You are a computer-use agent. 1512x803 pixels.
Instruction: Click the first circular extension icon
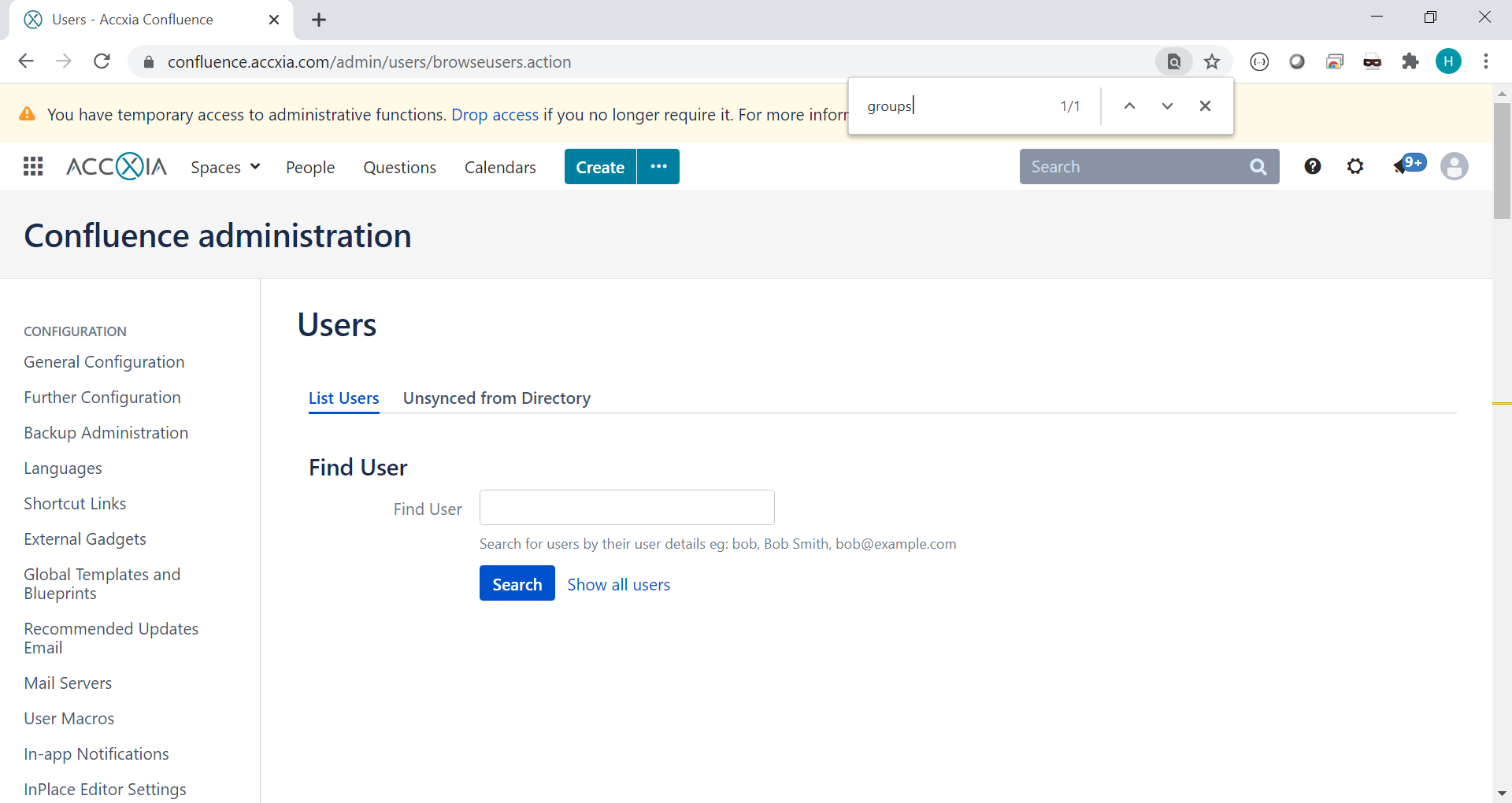[x=1259, y=61]
